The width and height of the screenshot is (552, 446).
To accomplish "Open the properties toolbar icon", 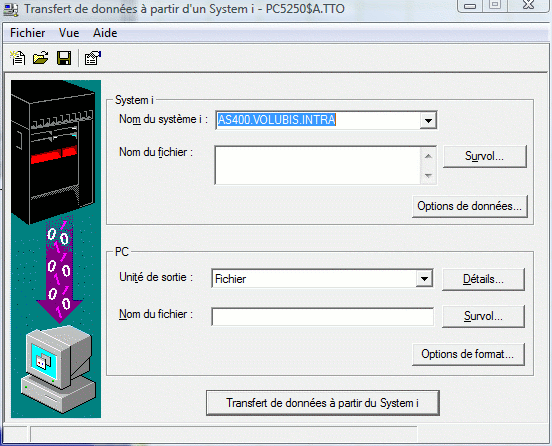I will 93,58.
